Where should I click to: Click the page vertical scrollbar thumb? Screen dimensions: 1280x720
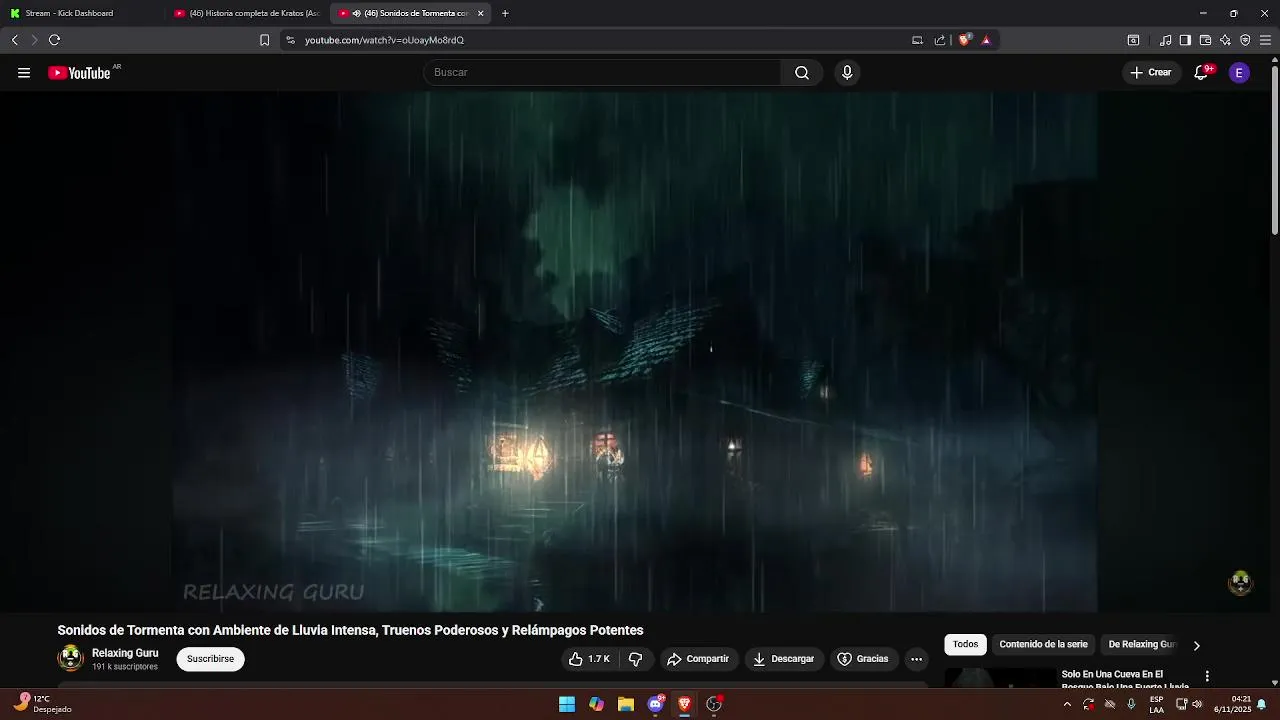[1274, 150]
